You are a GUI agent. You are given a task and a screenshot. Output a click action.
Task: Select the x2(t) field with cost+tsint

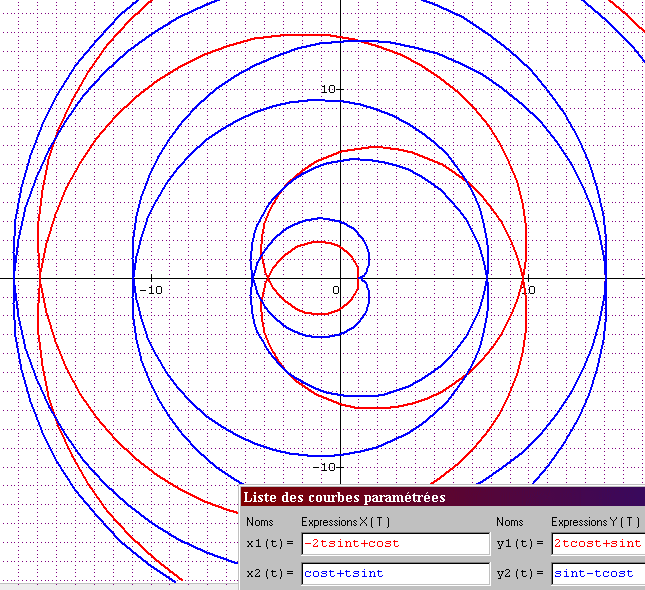click(395, 573)
